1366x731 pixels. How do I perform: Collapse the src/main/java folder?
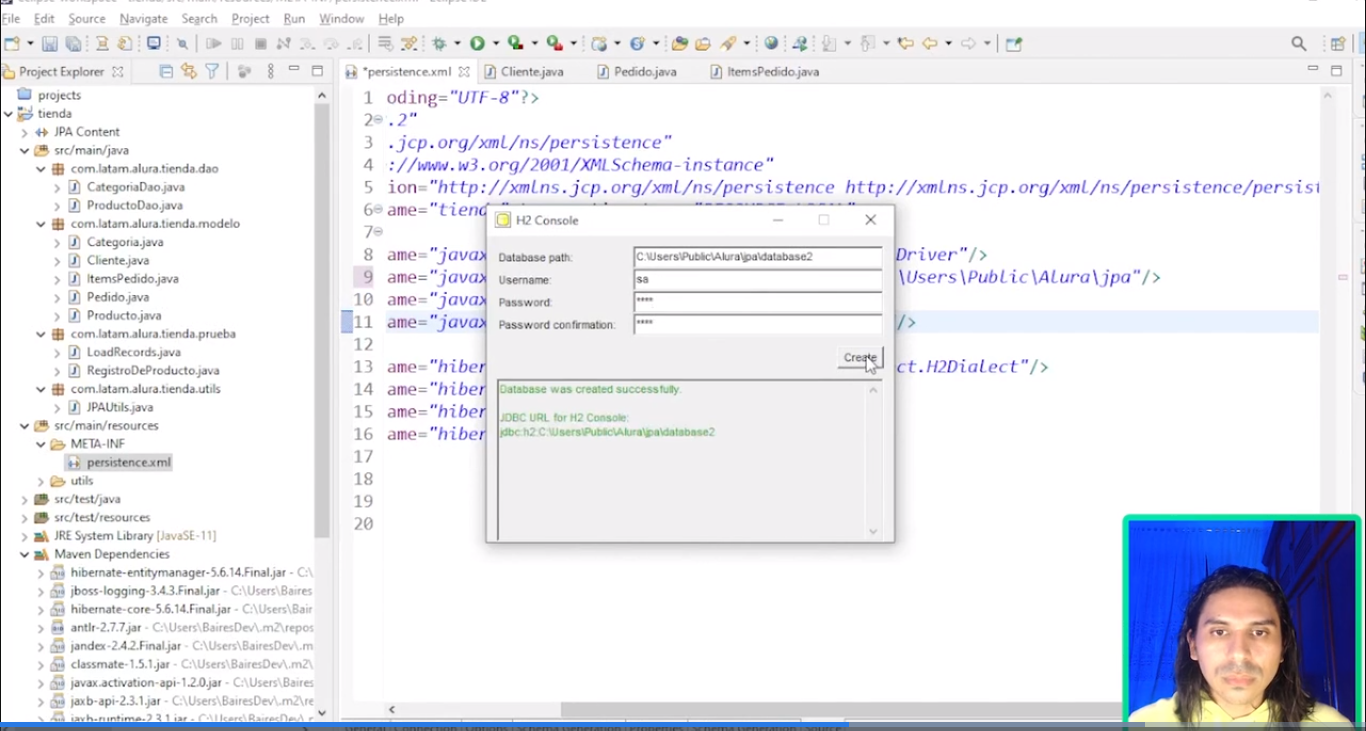tap(24, 151)
